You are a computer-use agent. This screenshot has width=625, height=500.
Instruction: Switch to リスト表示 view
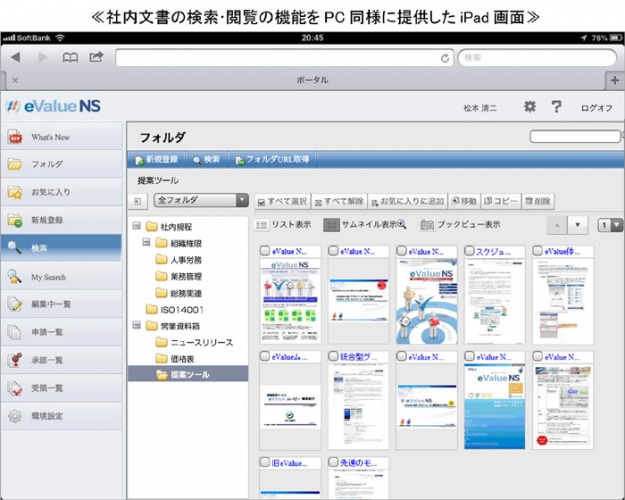[x=283, y=225]
